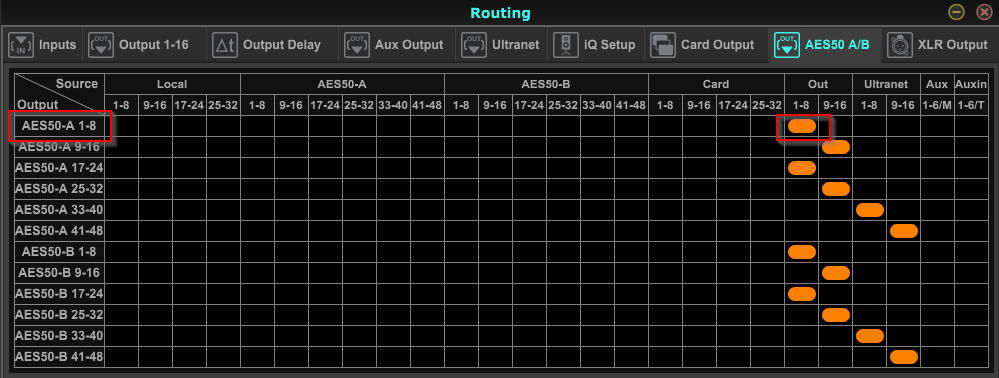
Task: Route Local 25-32 to AES50-B 41-48 cell
Action: (x=224, y=357)
